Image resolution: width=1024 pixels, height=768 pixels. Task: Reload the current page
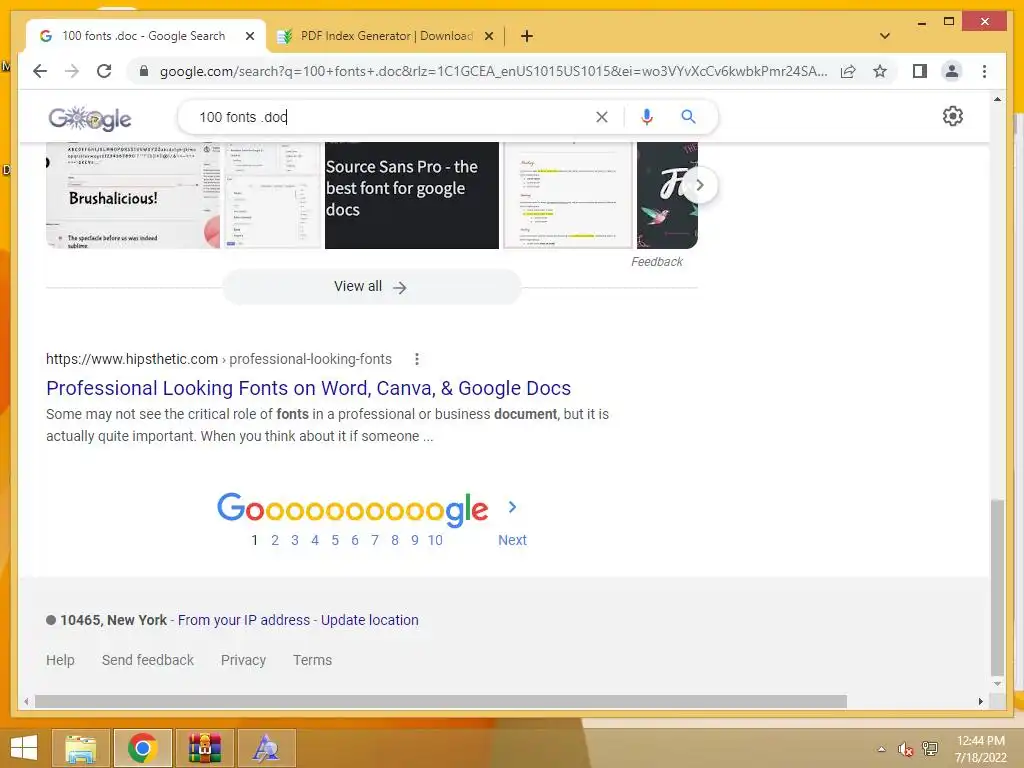[x=104, y=71]
